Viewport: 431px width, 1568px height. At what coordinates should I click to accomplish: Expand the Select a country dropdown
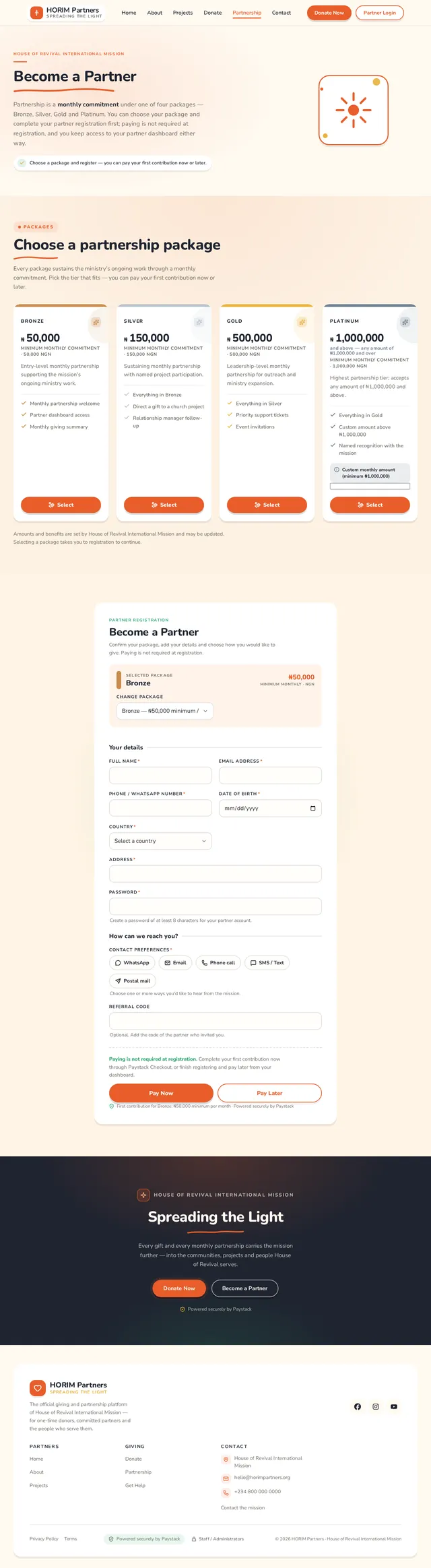pos(160,841)
